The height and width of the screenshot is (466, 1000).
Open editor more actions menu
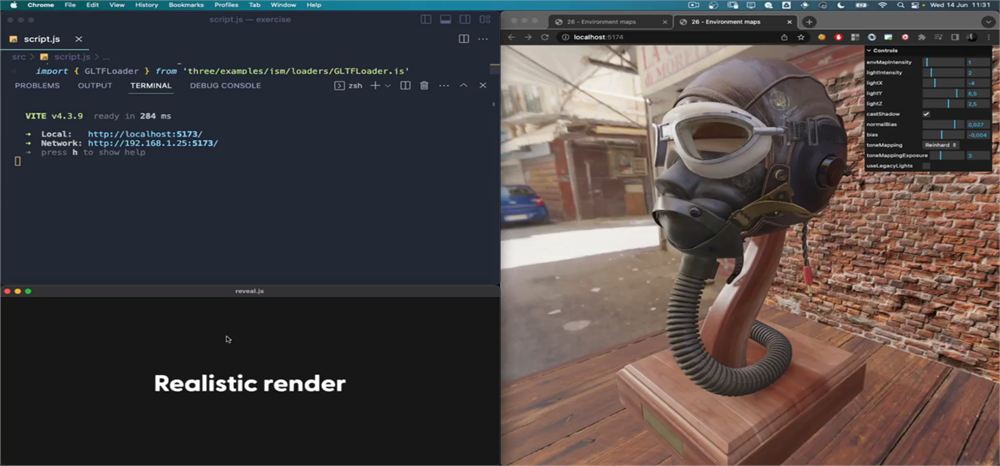coord(483,39)
